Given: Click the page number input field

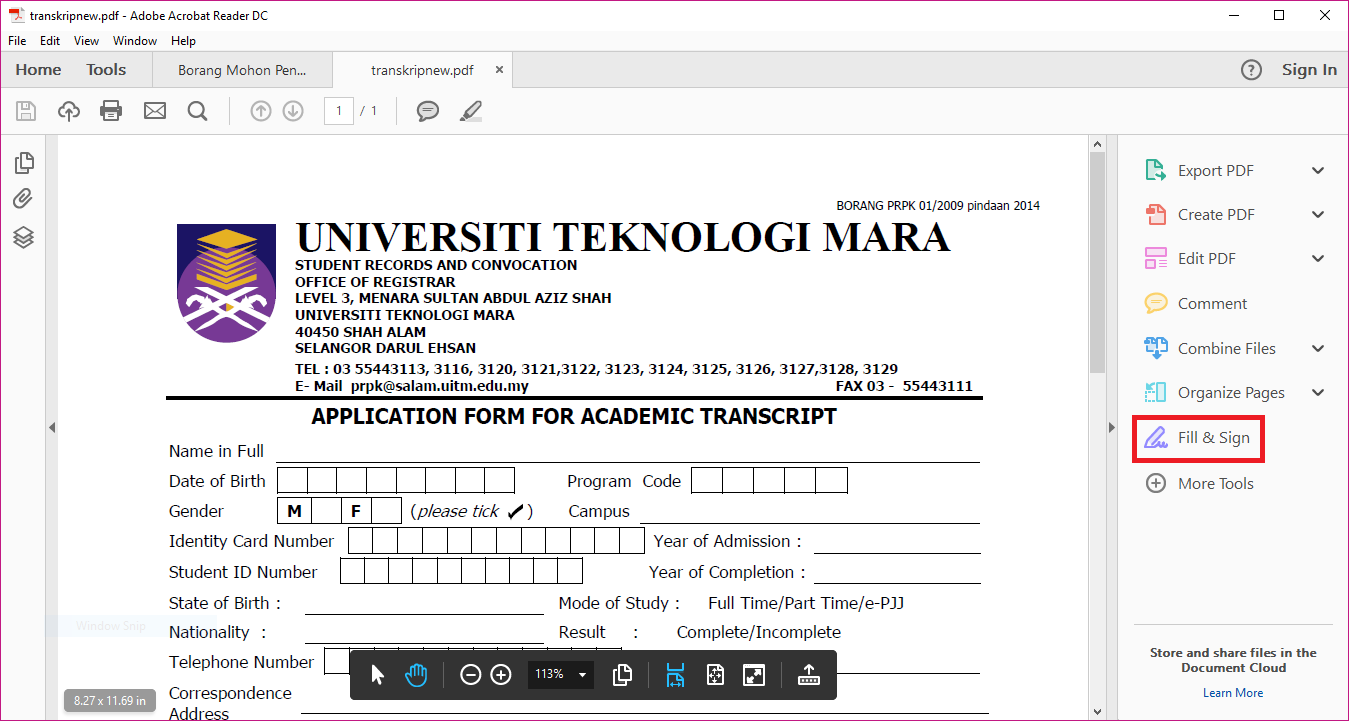Looking at the screenshot, I should [339, 111].
